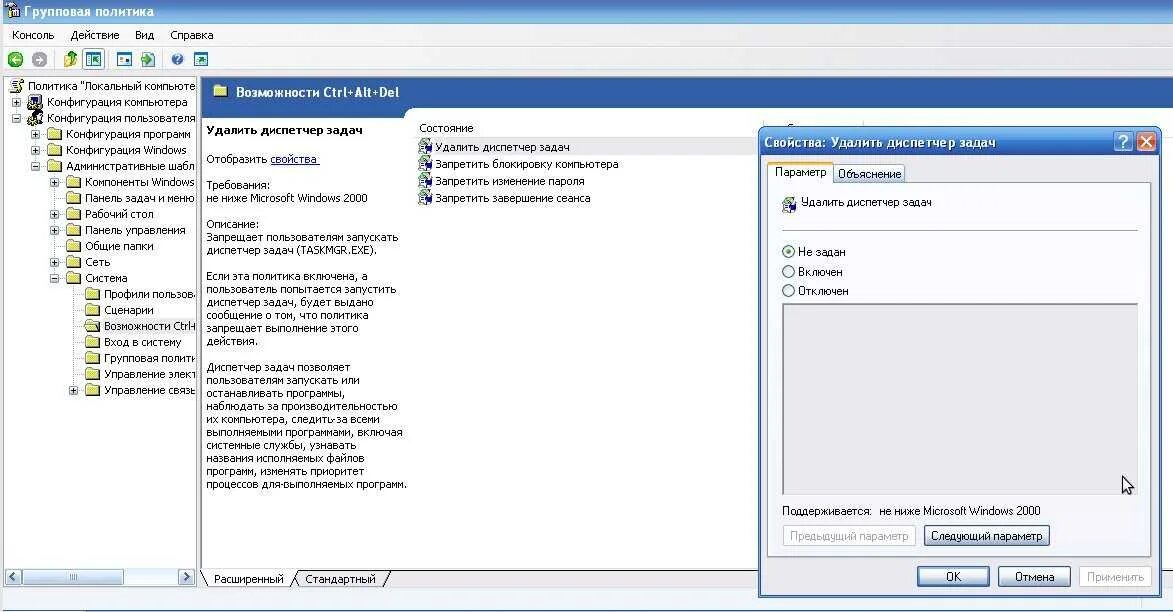Viewport: 1173px width, 612px height.
Task: Click the blue Help question-mark toolbar icon
Action: tap(177, 59)
